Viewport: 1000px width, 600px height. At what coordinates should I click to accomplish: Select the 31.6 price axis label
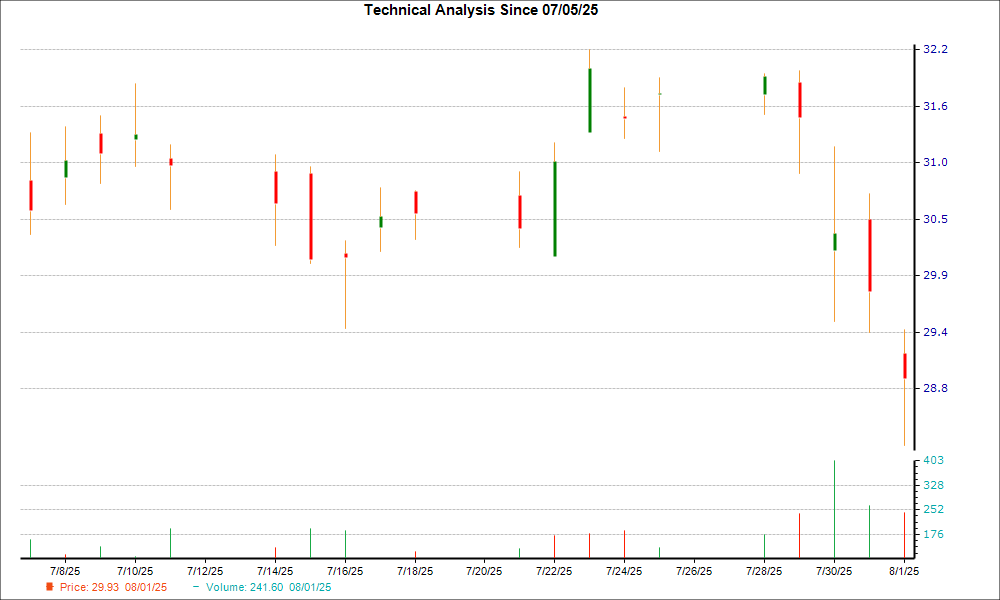point(936,106)
